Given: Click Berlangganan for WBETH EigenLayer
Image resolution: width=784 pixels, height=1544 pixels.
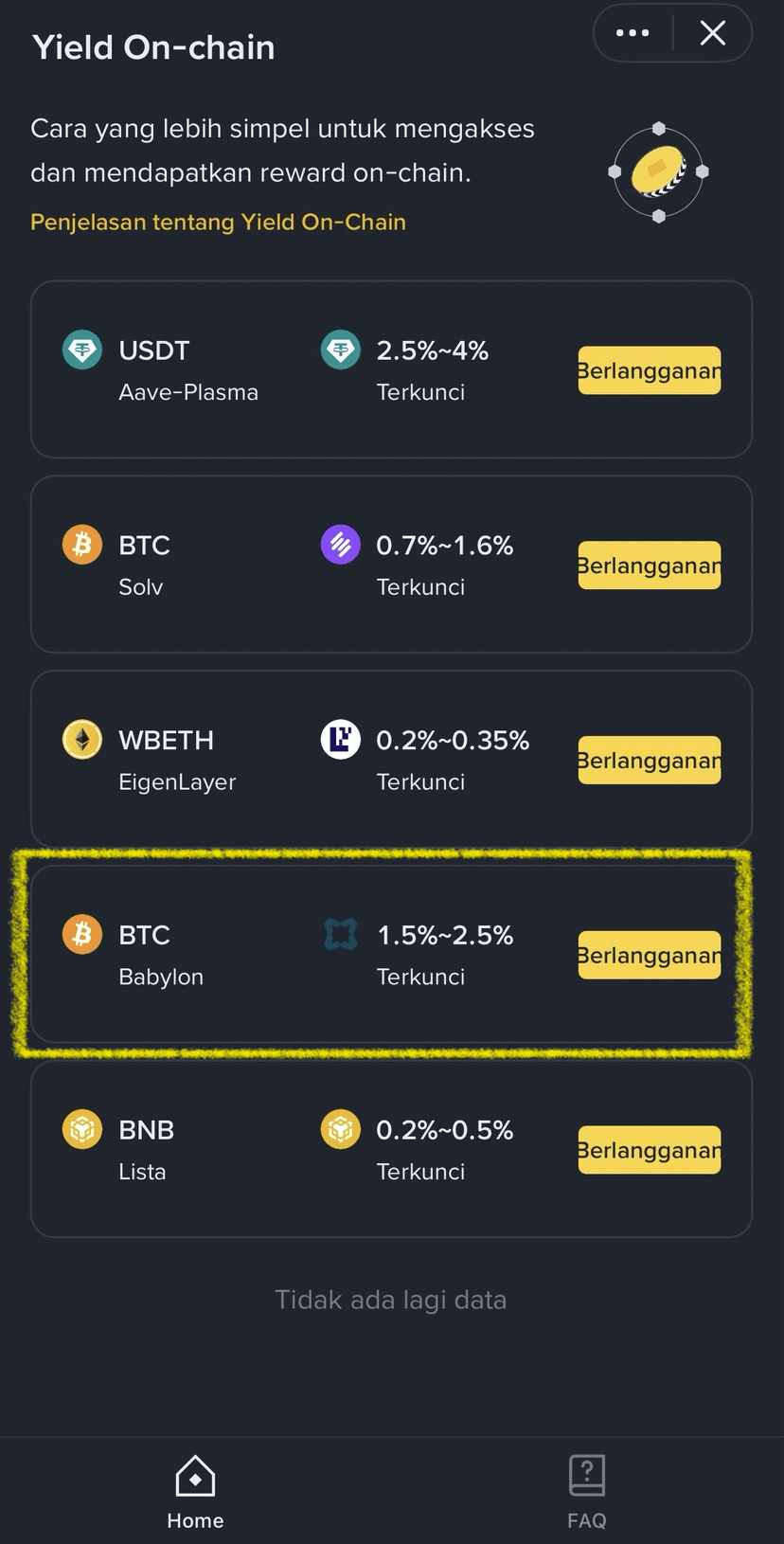Looking at the screenshot, I should click(x=650, y=760).
